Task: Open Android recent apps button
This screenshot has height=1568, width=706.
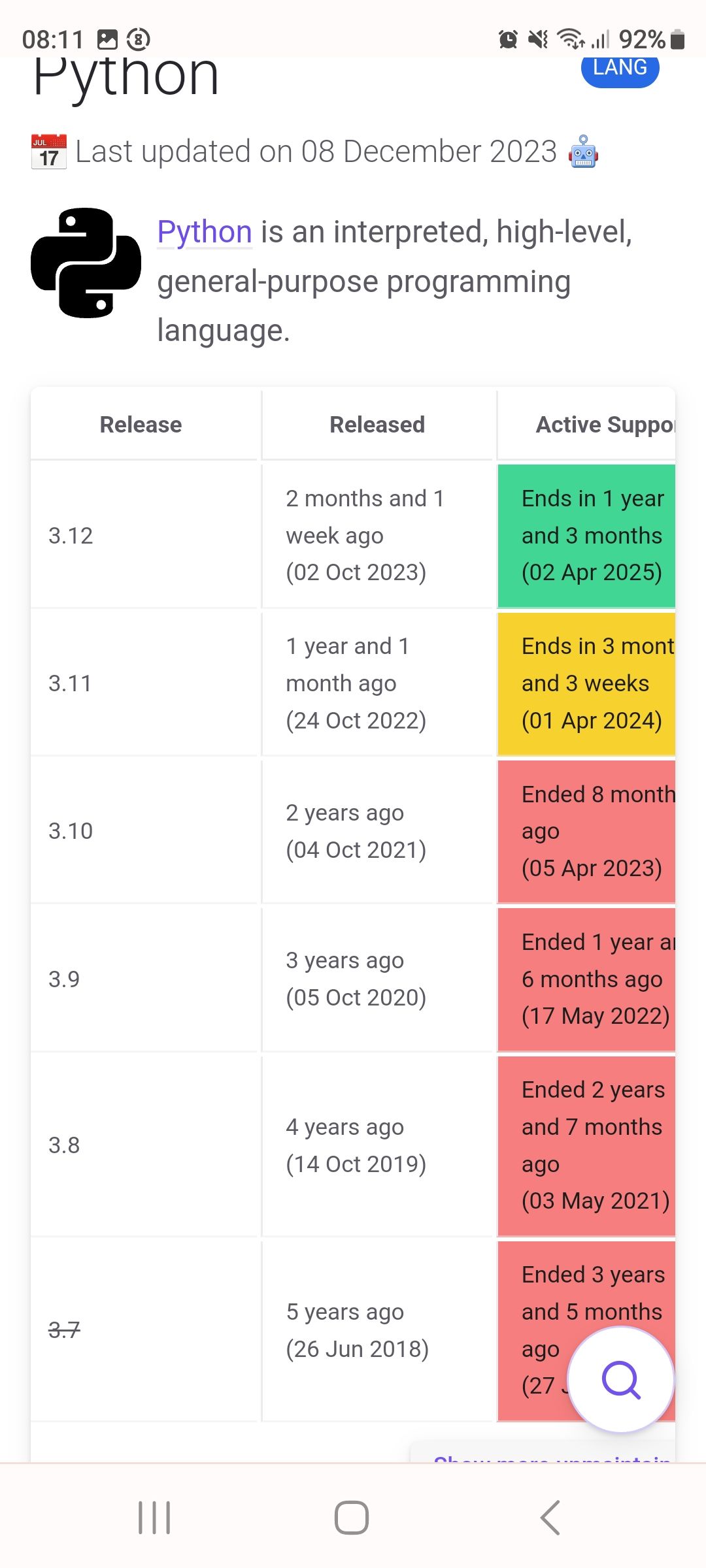Action: pos(154,1517)
